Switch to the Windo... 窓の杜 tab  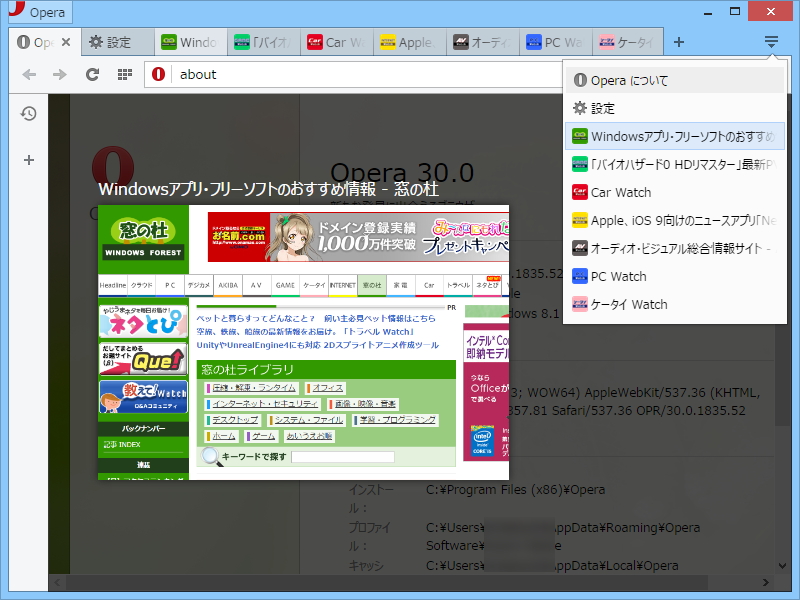pos(191,42)
